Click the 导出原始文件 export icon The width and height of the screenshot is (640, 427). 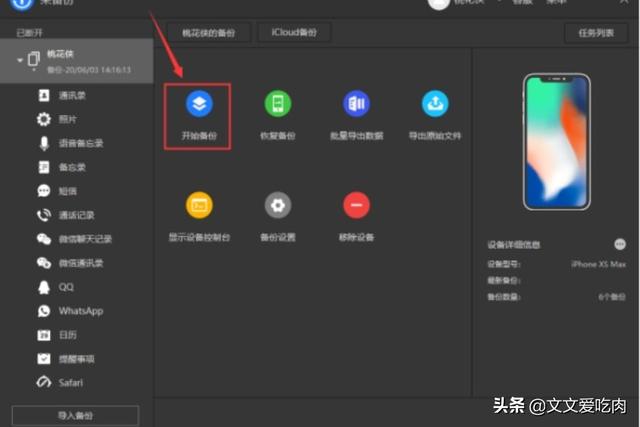[x=435, y=103]
